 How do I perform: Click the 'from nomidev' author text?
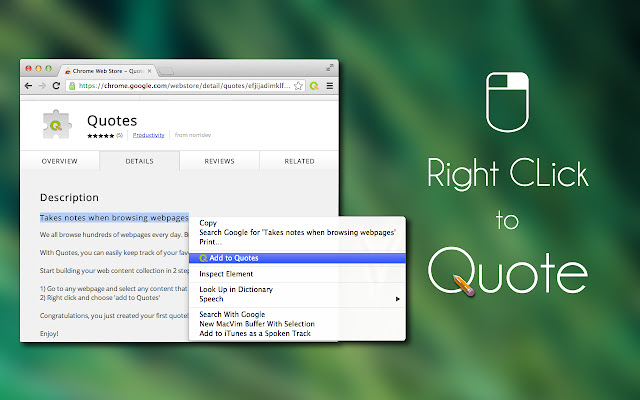point(193,135)
